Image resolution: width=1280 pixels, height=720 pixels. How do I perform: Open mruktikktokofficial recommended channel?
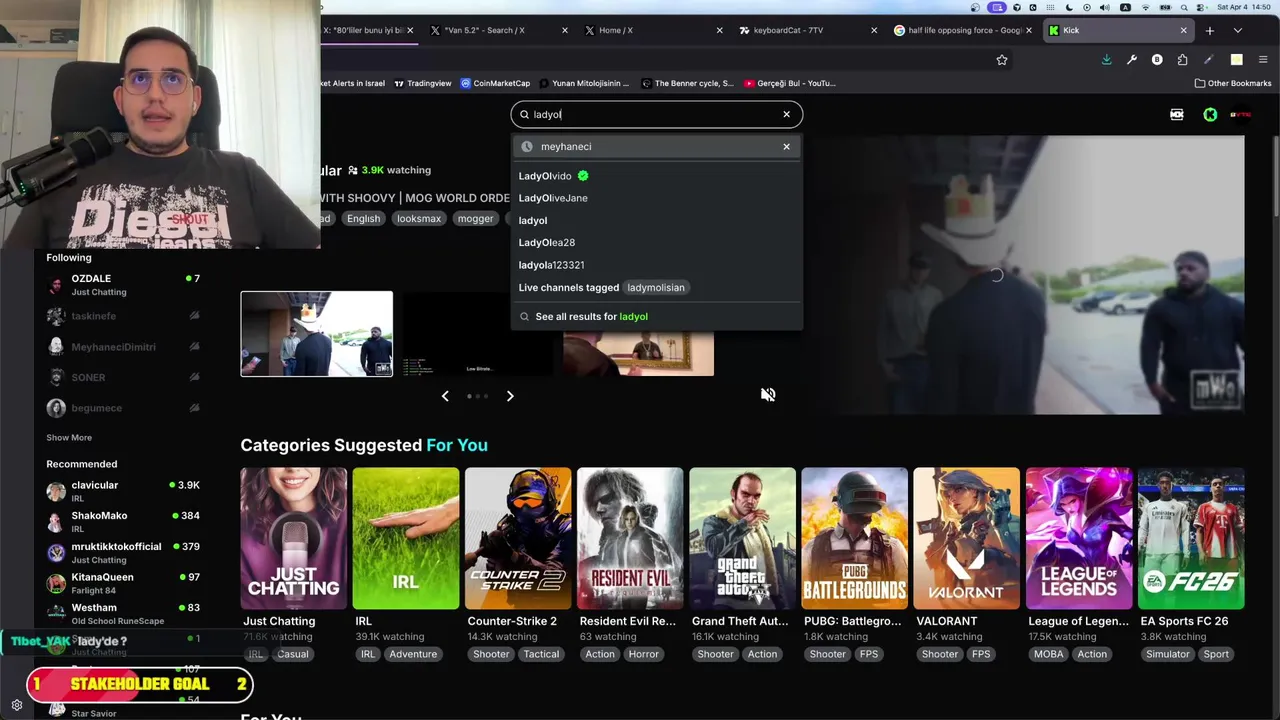coord(123,553)
